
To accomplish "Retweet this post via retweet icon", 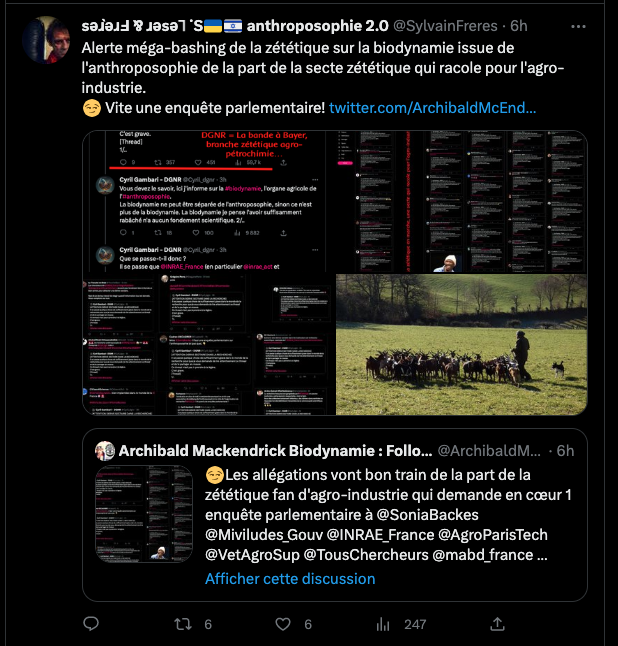I will click(183, 624).
